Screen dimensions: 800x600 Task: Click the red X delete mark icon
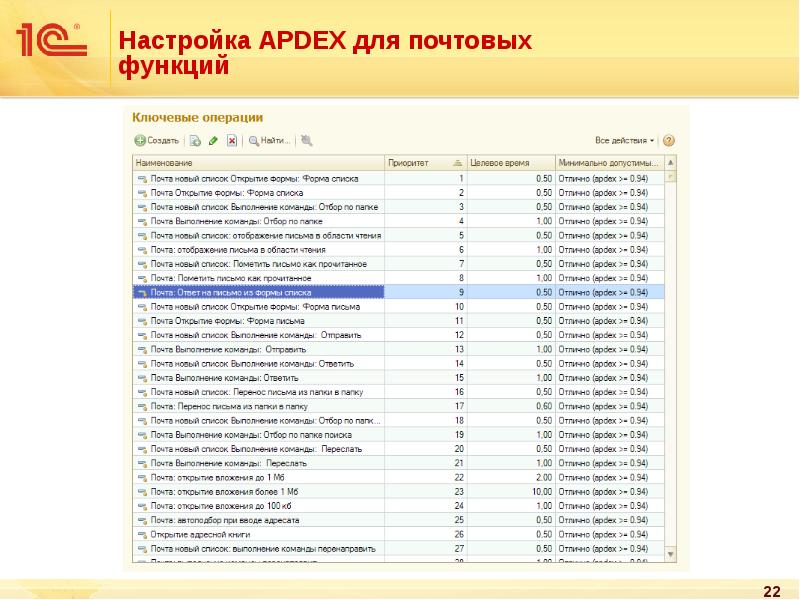(x=232, y=141)
